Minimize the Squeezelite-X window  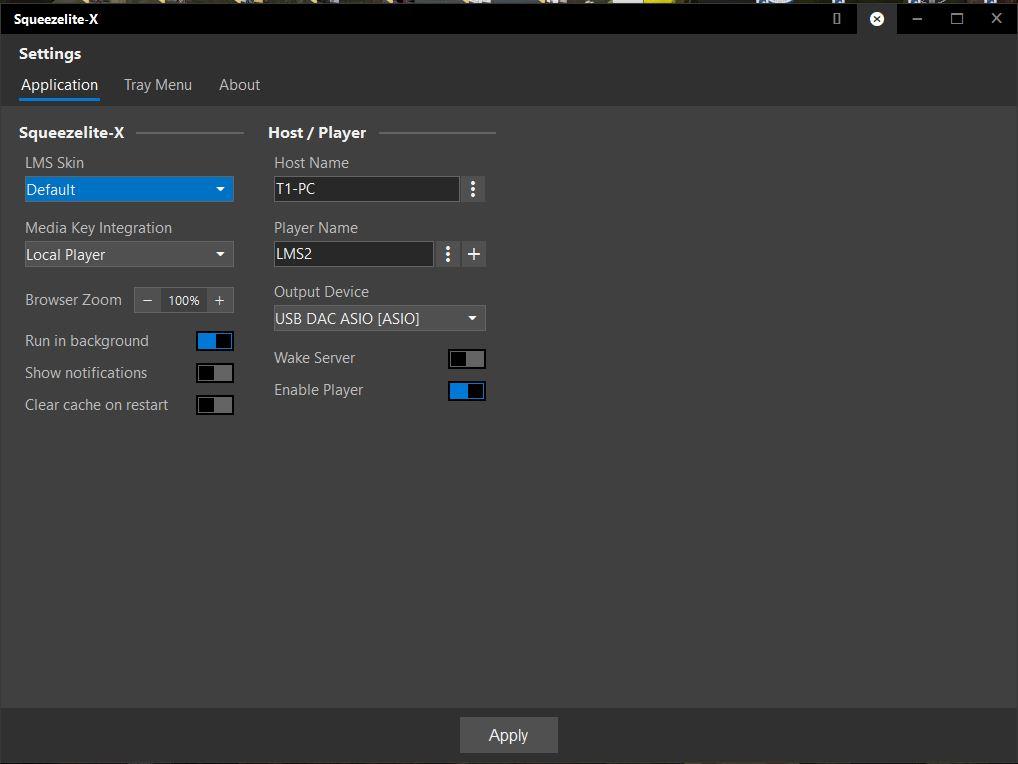click(917, 19)
